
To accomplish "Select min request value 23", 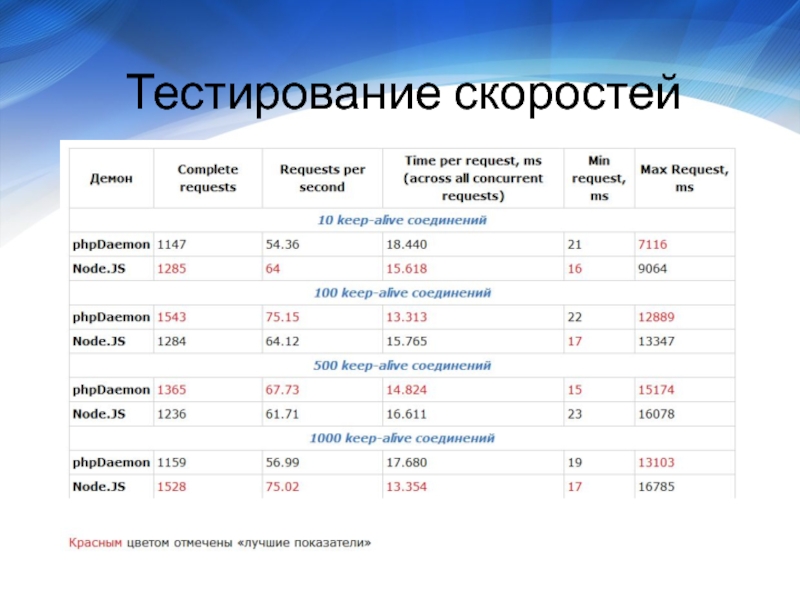I will point(574,414).
